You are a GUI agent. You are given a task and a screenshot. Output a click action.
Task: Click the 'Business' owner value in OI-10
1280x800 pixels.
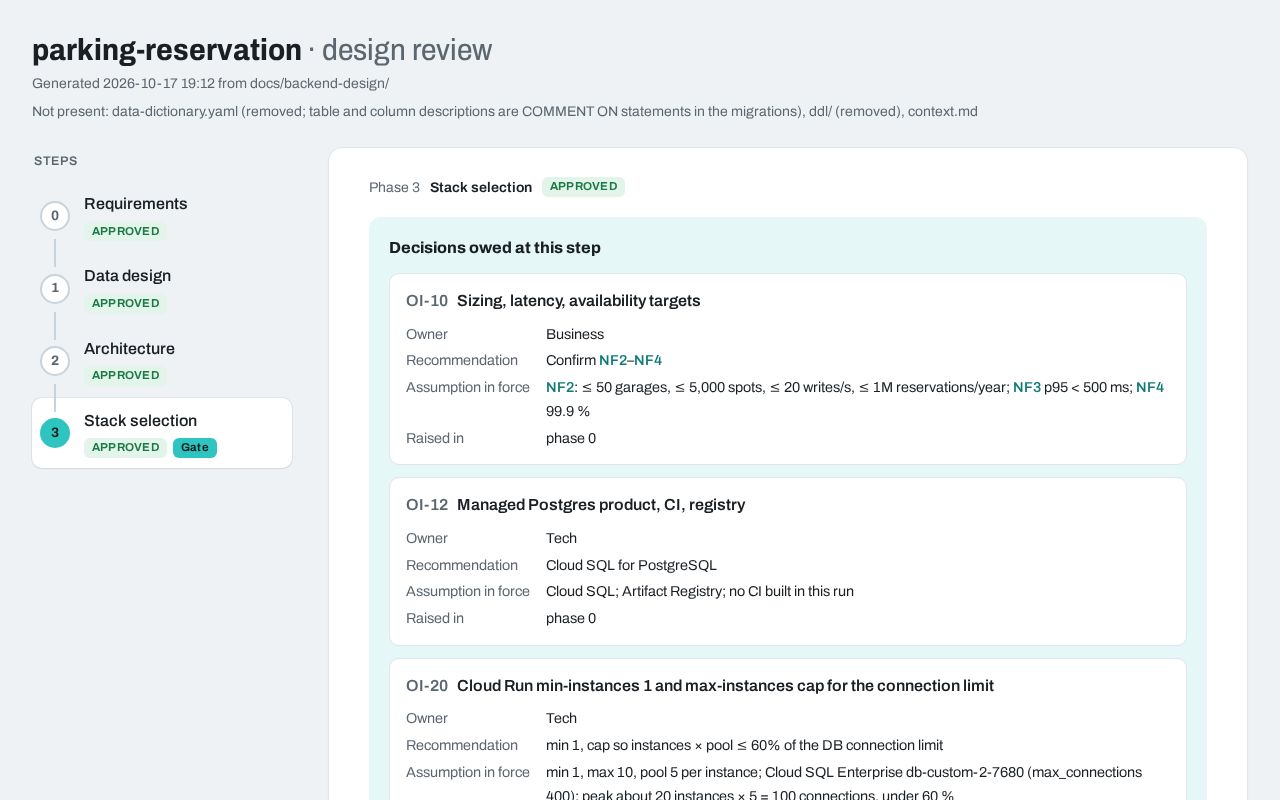575,335
